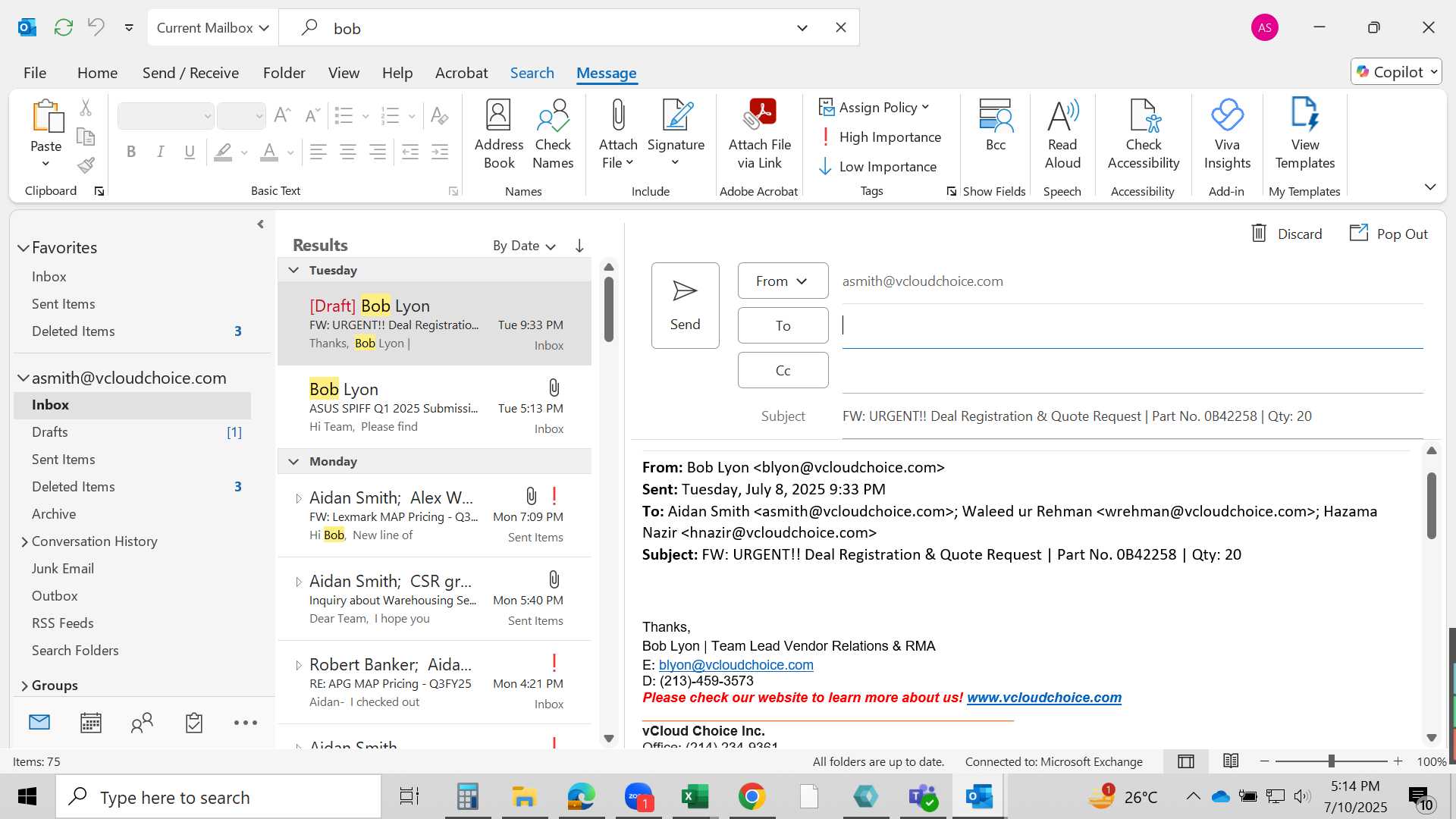1456x819 pixels.
Task: Switch to the Folder tab
Action: [x=284, y=73]
